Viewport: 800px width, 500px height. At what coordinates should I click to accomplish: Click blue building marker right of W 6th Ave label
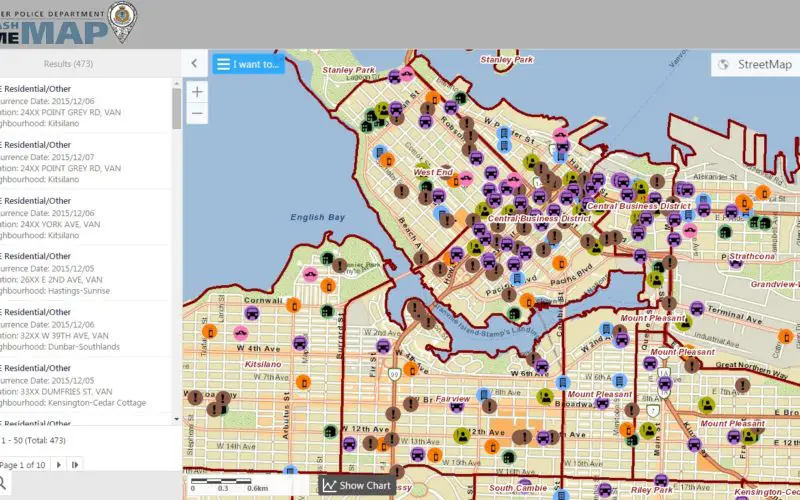[x=619, y=380]
